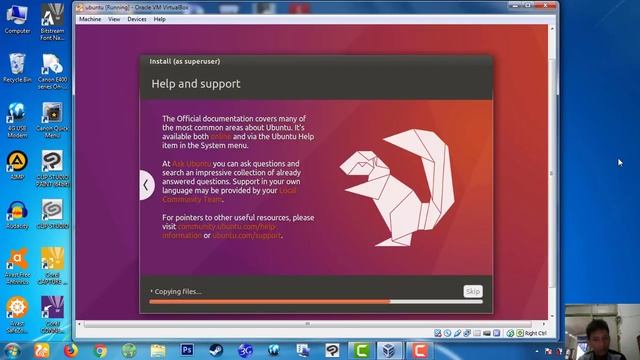640x360 pixels.
Task: Click the hard disk activity status icon
Action: tap(438, 333)
